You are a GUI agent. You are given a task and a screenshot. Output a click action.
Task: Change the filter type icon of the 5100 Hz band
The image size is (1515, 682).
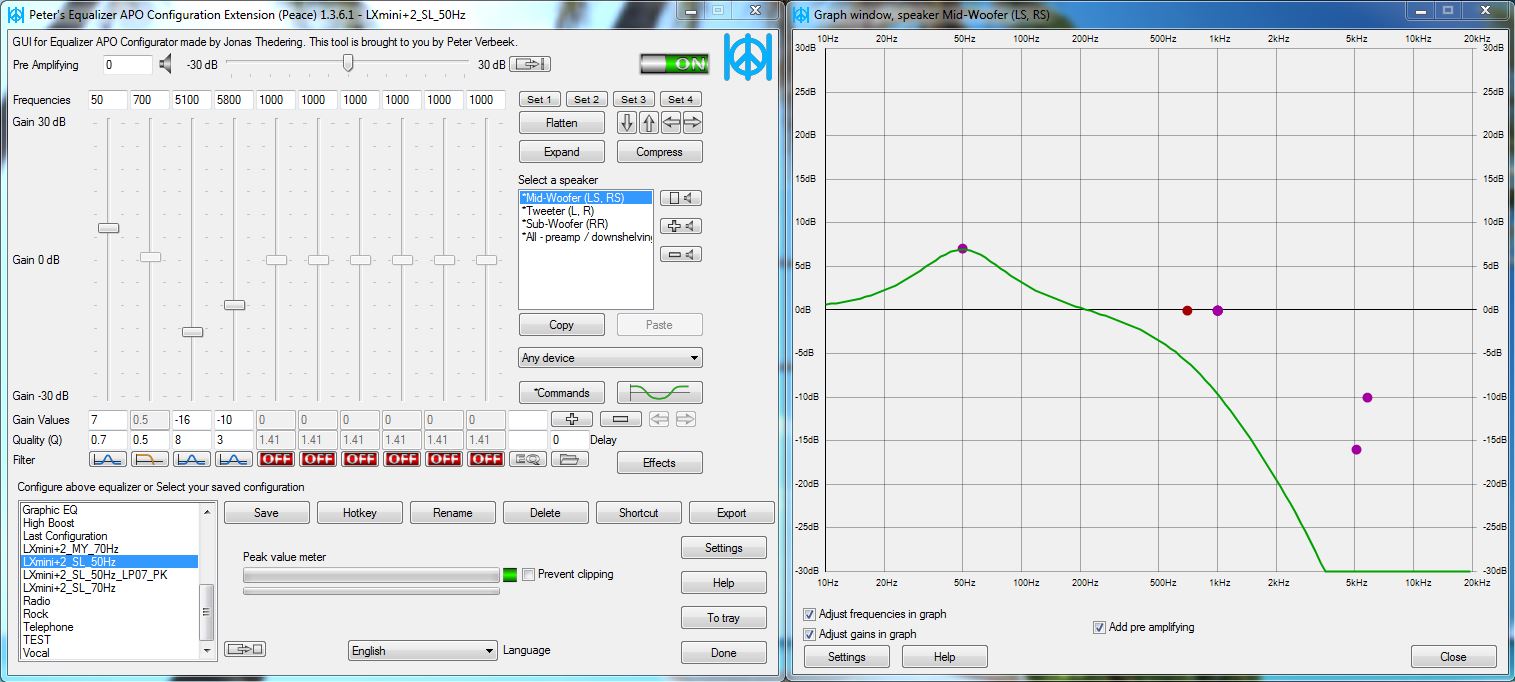pyautogui.click(x=192, y=460)
